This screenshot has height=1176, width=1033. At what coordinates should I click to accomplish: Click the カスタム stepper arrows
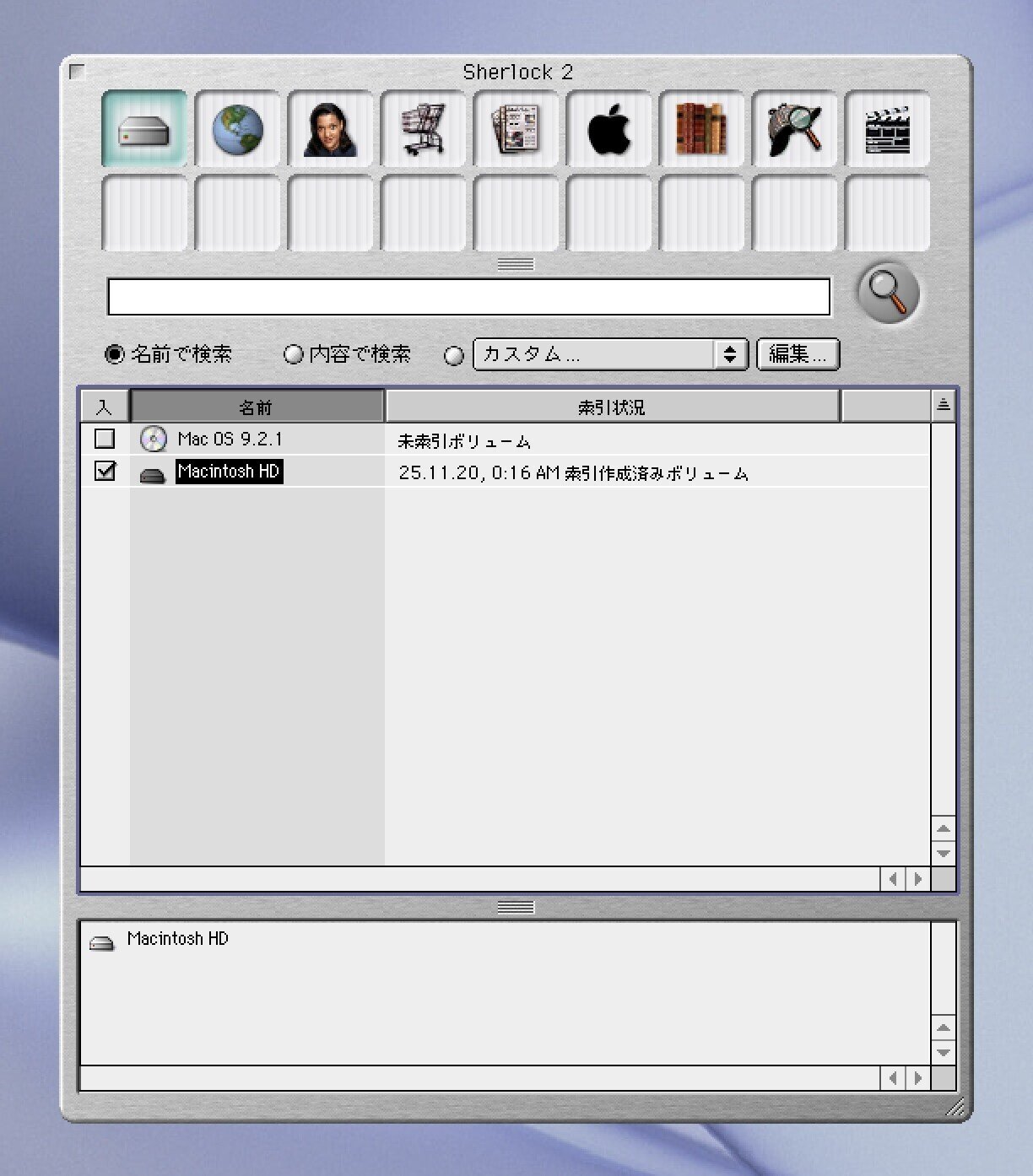tap(731, 354)
